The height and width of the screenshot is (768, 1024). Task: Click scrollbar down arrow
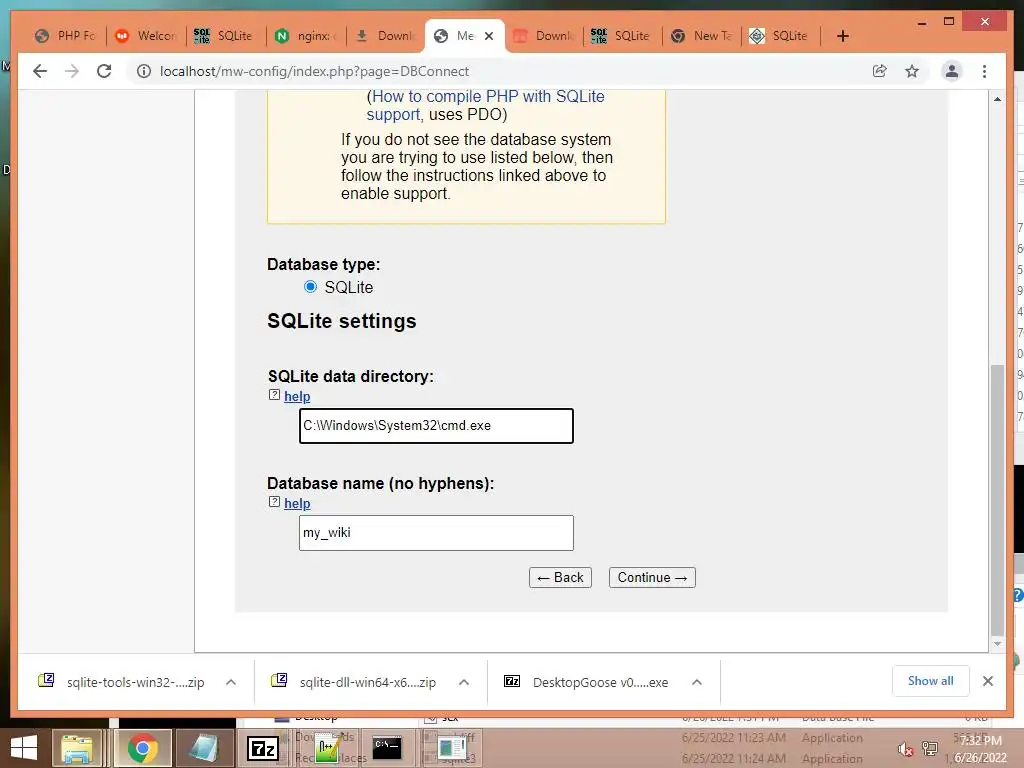[997, 644]
